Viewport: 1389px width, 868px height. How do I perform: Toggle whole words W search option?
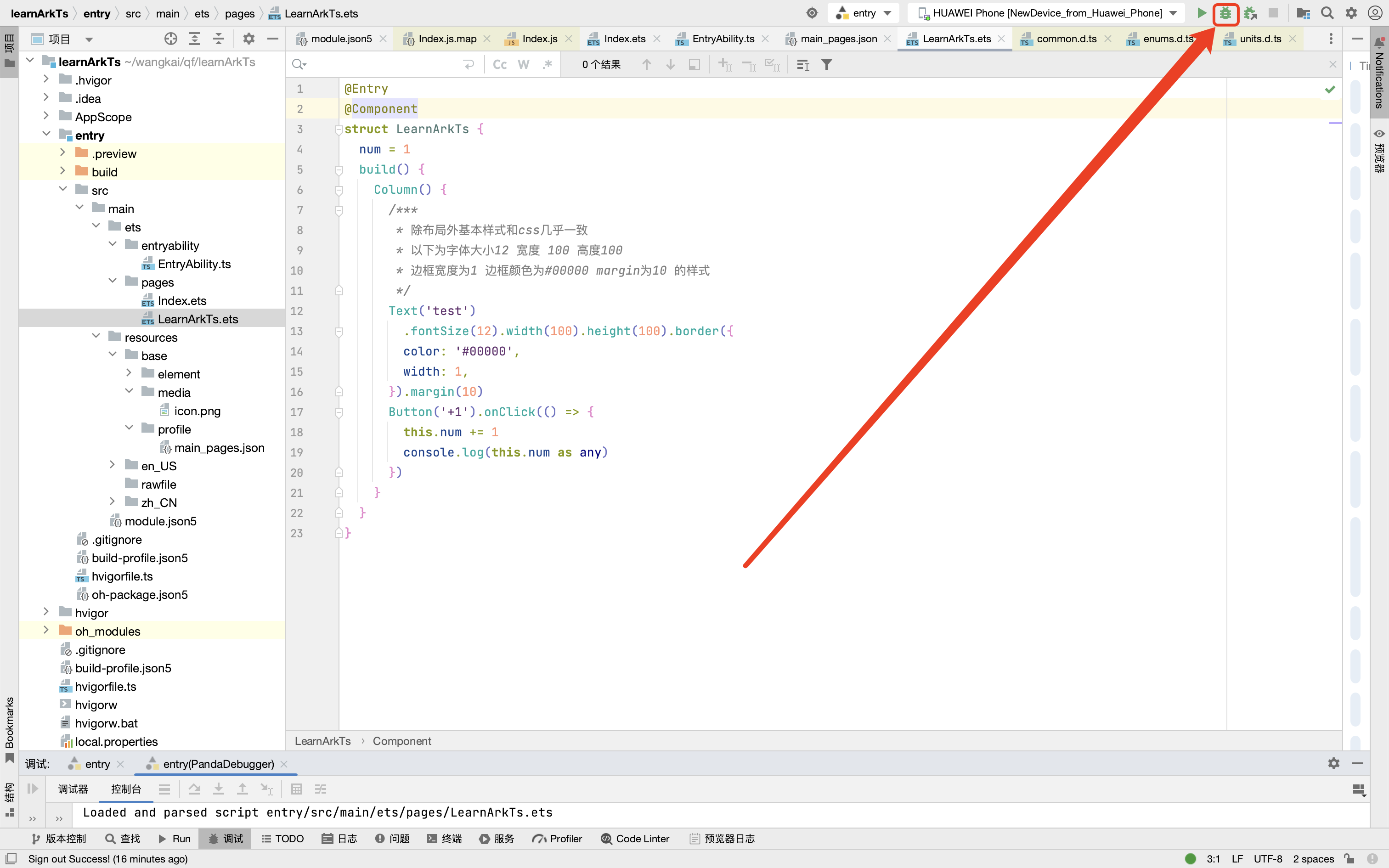(x=524, y=64)
